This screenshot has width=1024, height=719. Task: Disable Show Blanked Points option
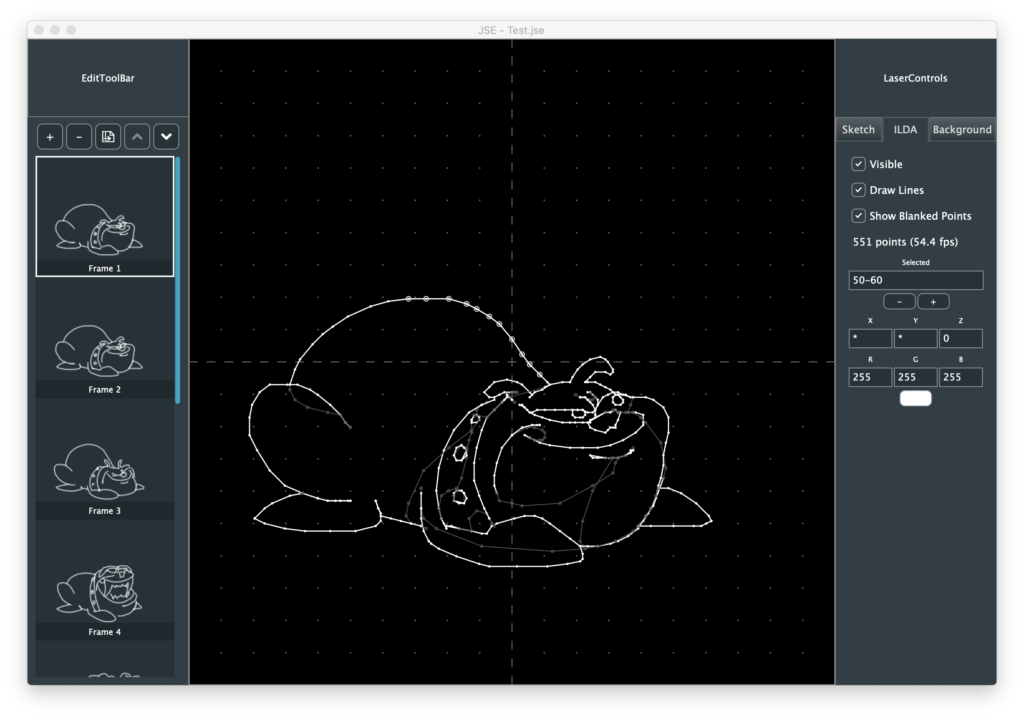(858, 216)
